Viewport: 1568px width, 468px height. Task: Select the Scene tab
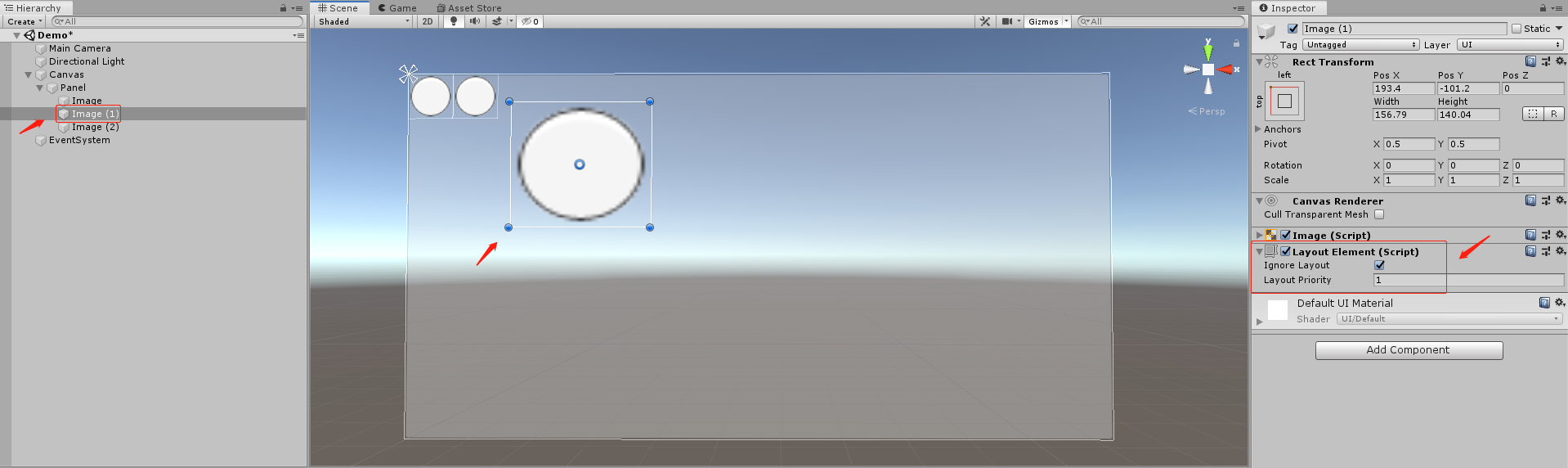point(338,8)
